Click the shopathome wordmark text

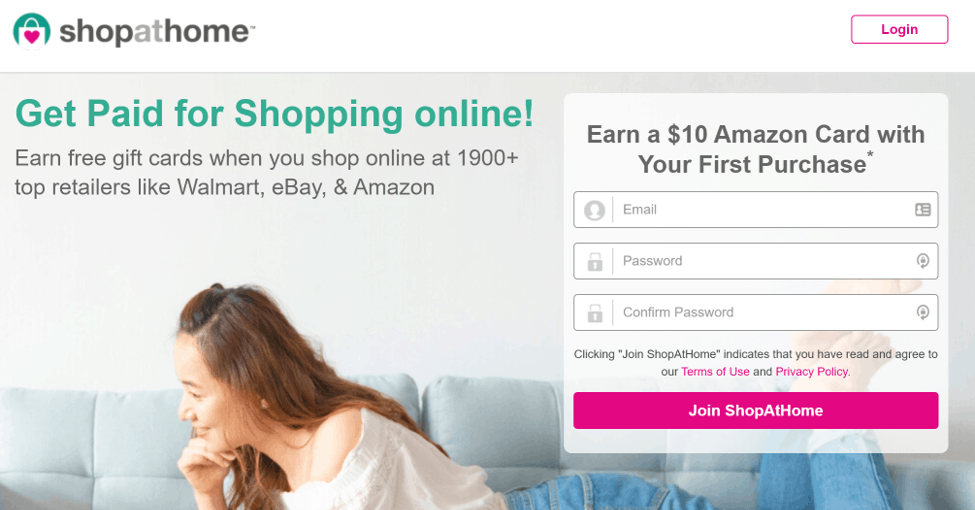(157, 31)
